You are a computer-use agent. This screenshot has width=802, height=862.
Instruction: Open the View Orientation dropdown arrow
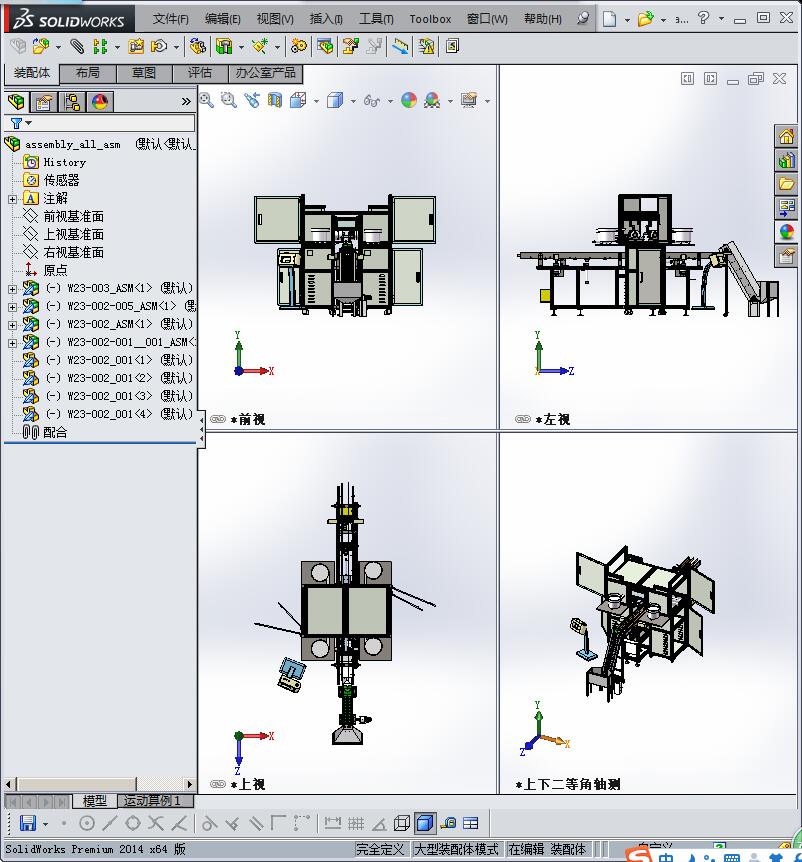coord(316,101)
